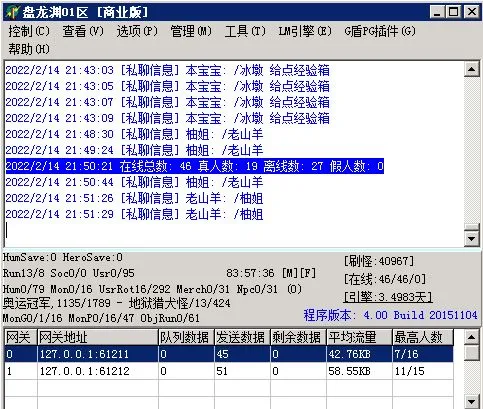Open the 工具(T) menu

[245, 31]
